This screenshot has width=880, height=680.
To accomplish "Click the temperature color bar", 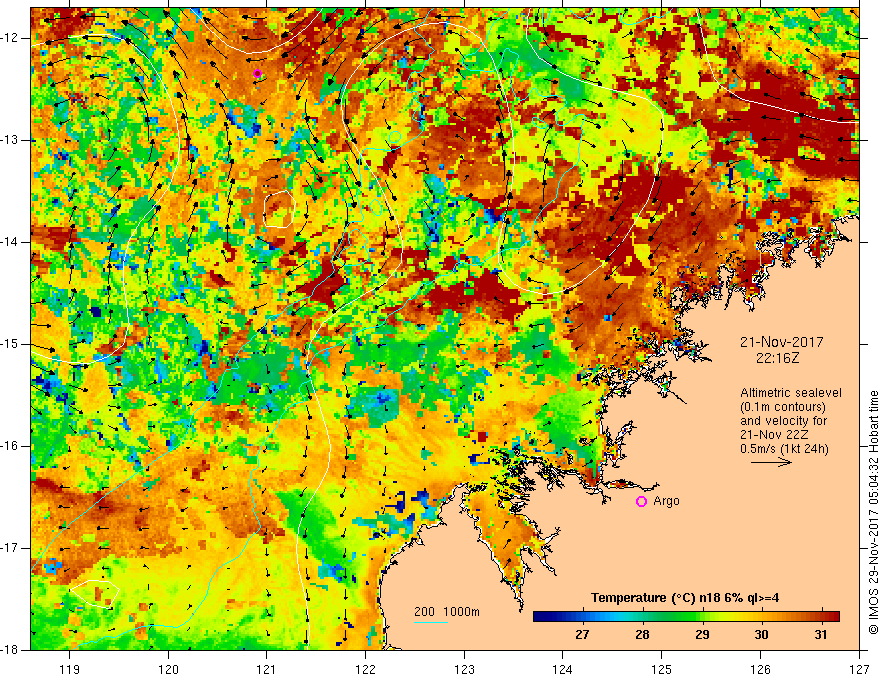I will [x=686, y=616].
